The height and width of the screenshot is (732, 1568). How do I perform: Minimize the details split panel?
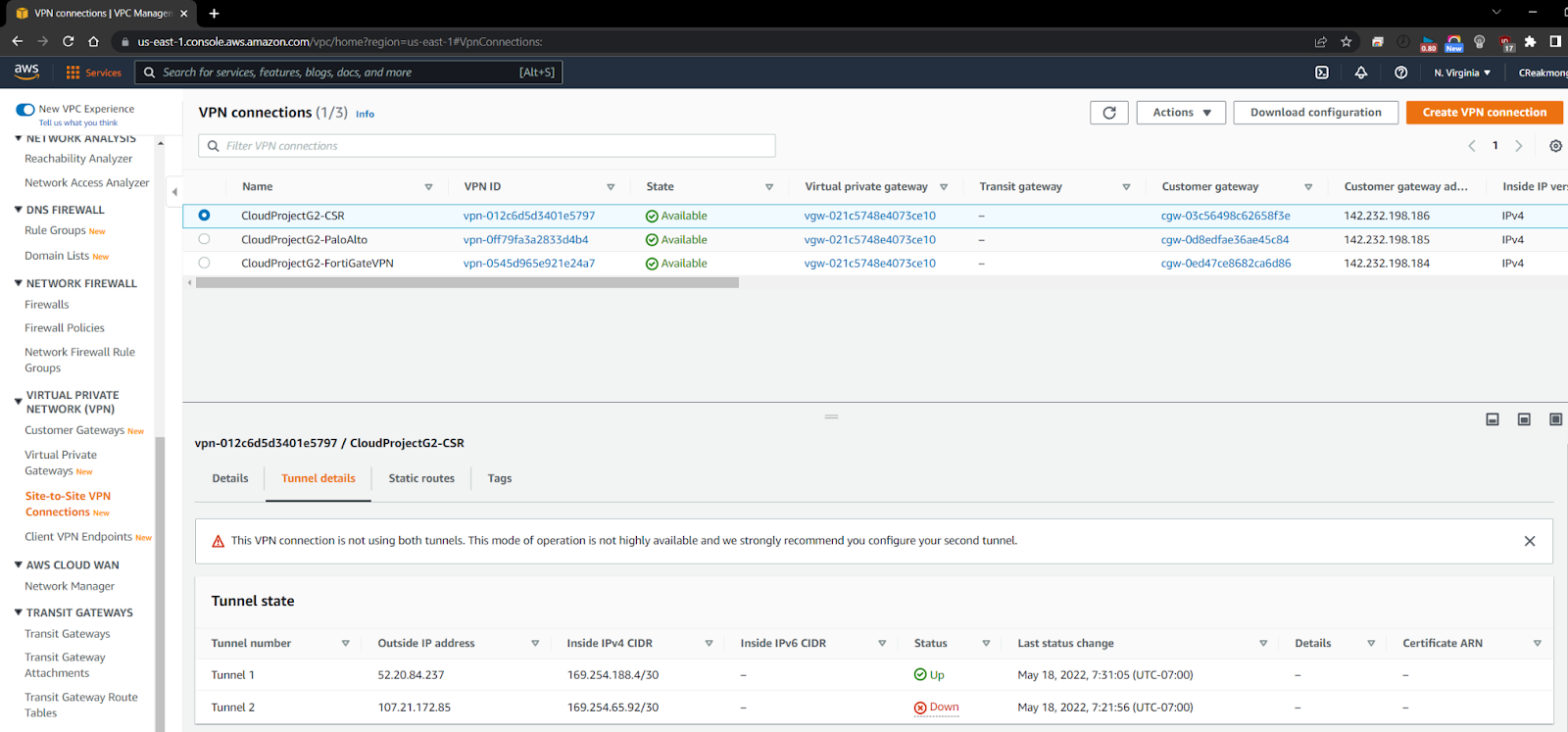point(1493,419)
